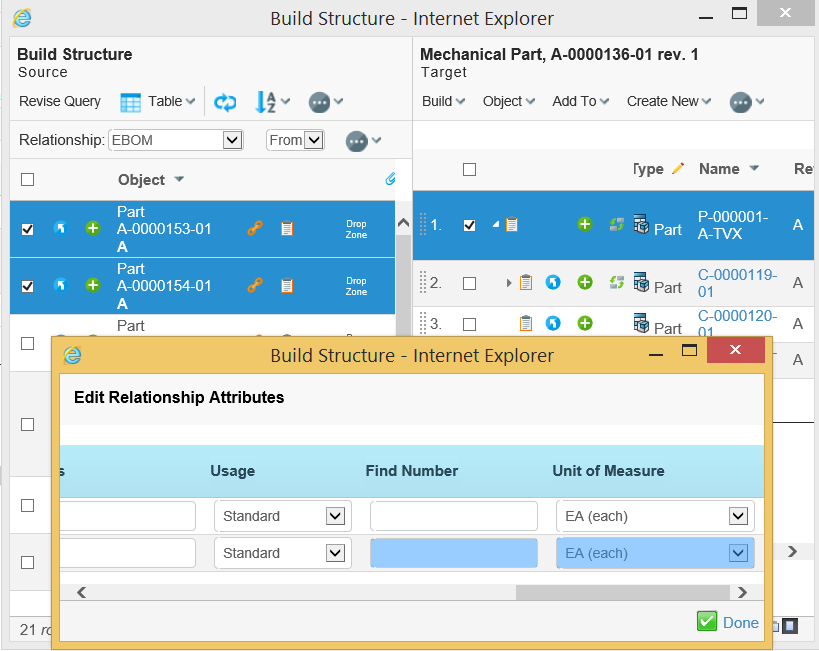Screen dimensions: 819x651
Task: Open the C-0000119-01 part link
Action: 736,284
